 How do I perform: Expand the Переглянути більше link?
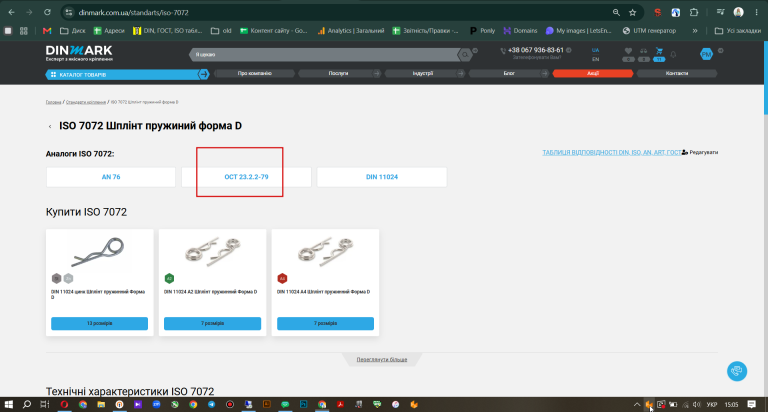click(382, 360)
